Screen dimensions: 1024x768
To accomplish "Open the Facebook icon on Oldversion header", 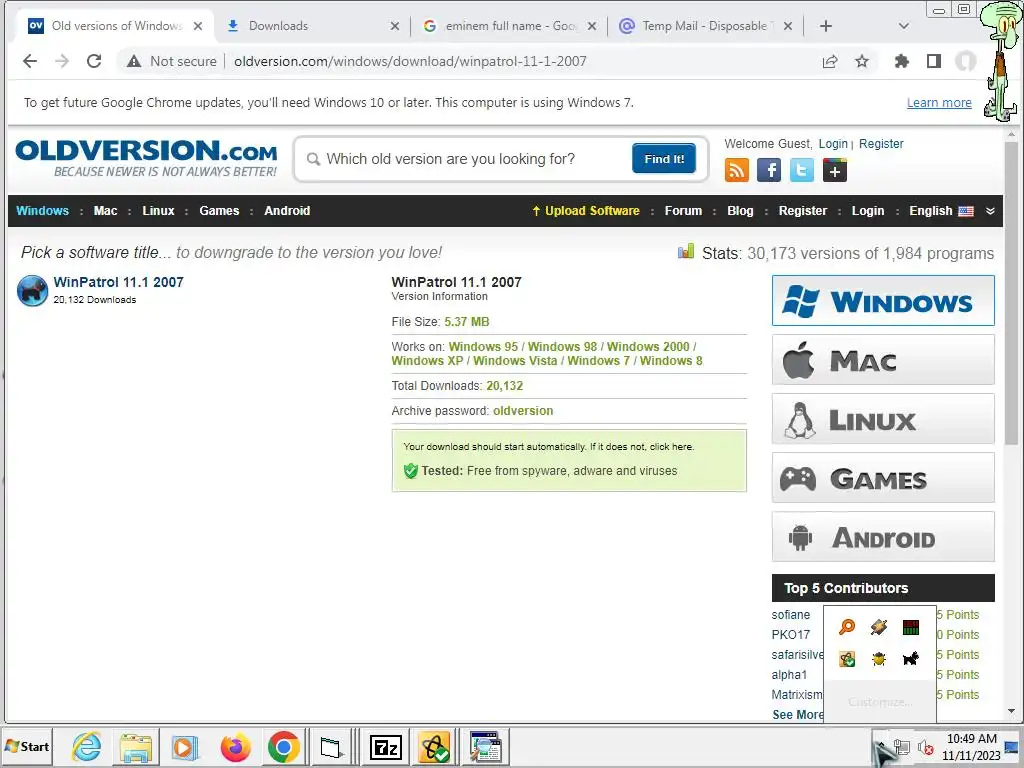I will coord(769,170).
